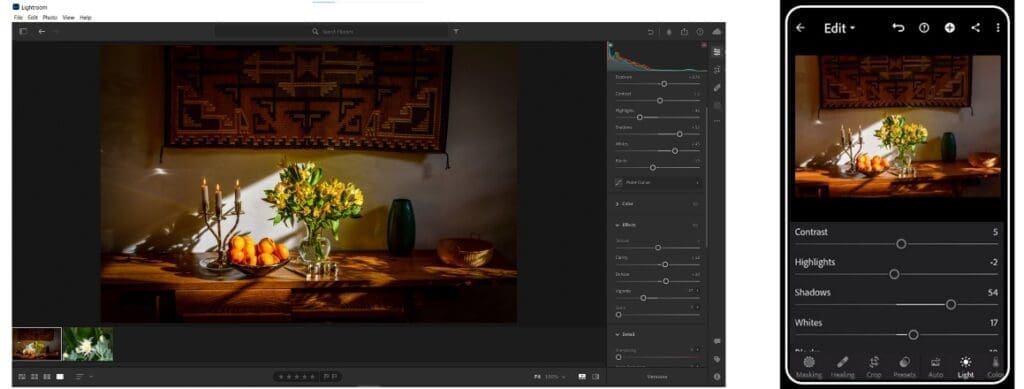1024x389 pixels.
Task: Select the Healing tab in mobile app
Action: click(x=842, y=367)
